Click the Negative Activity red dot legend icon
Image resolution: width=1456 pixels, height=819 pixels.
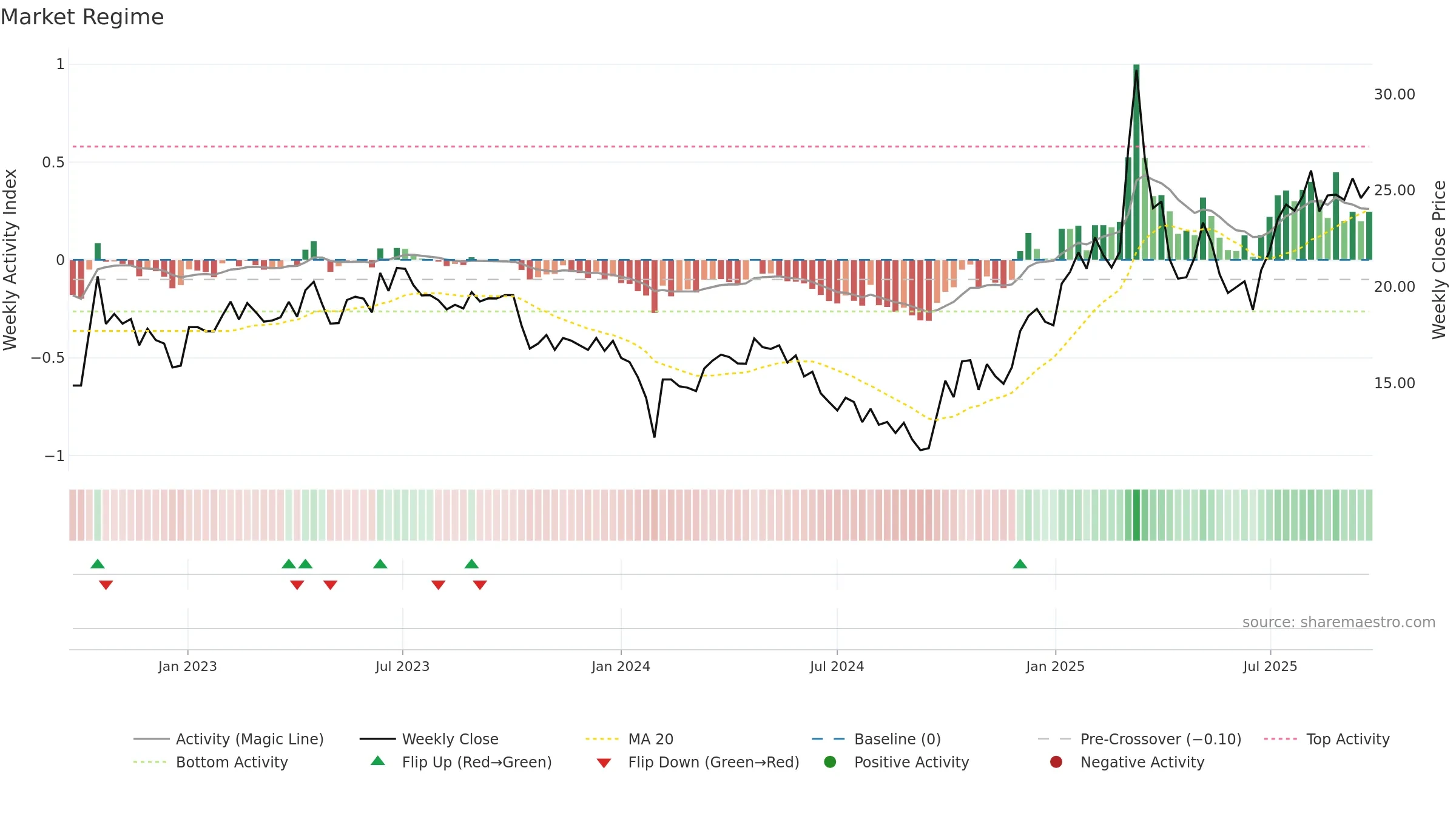(x=1056, y=762)
